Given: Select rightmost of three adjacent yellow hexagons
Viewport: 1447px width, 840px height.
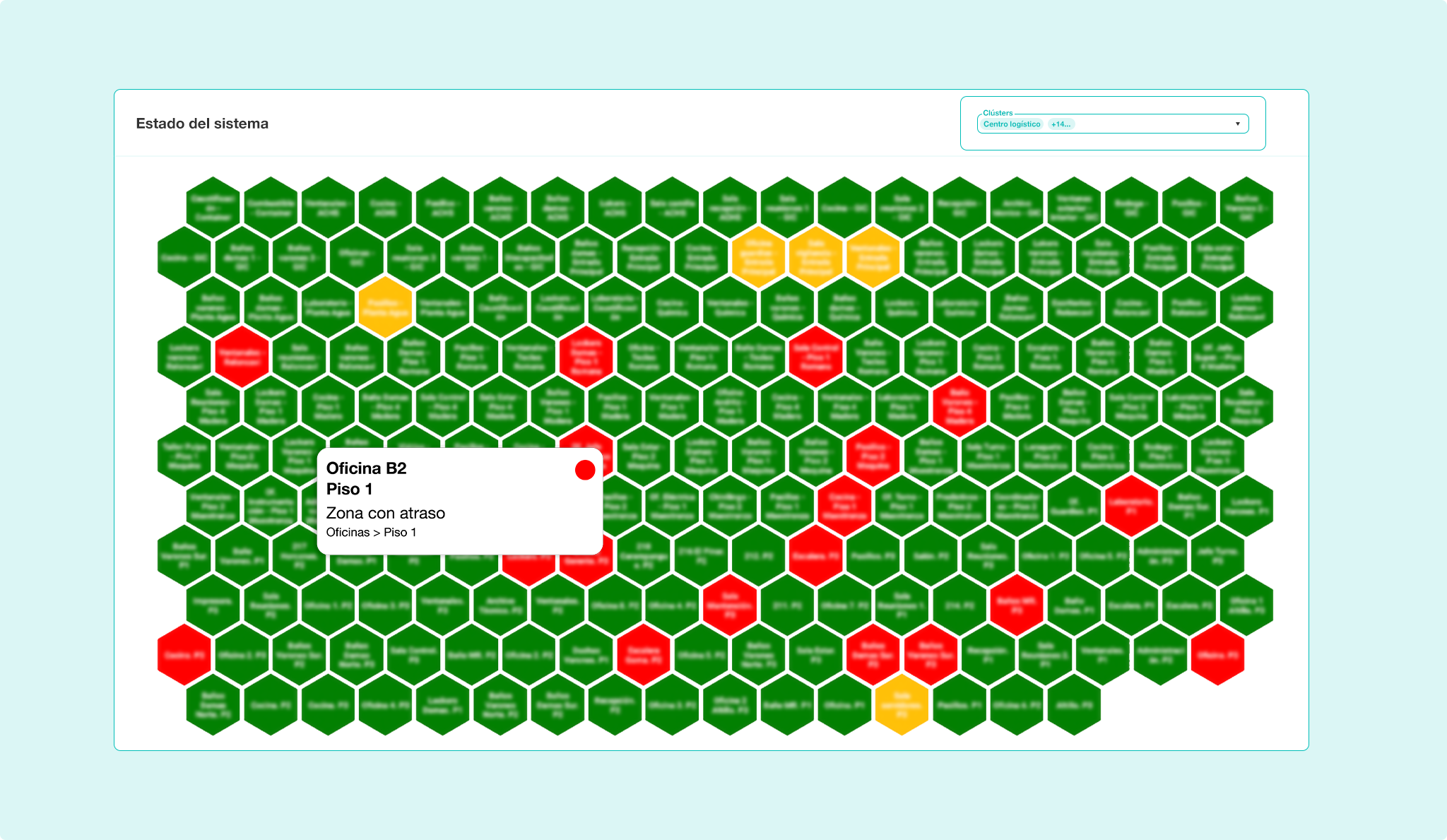Looking at the screenshot, I should tap(873, 257).
